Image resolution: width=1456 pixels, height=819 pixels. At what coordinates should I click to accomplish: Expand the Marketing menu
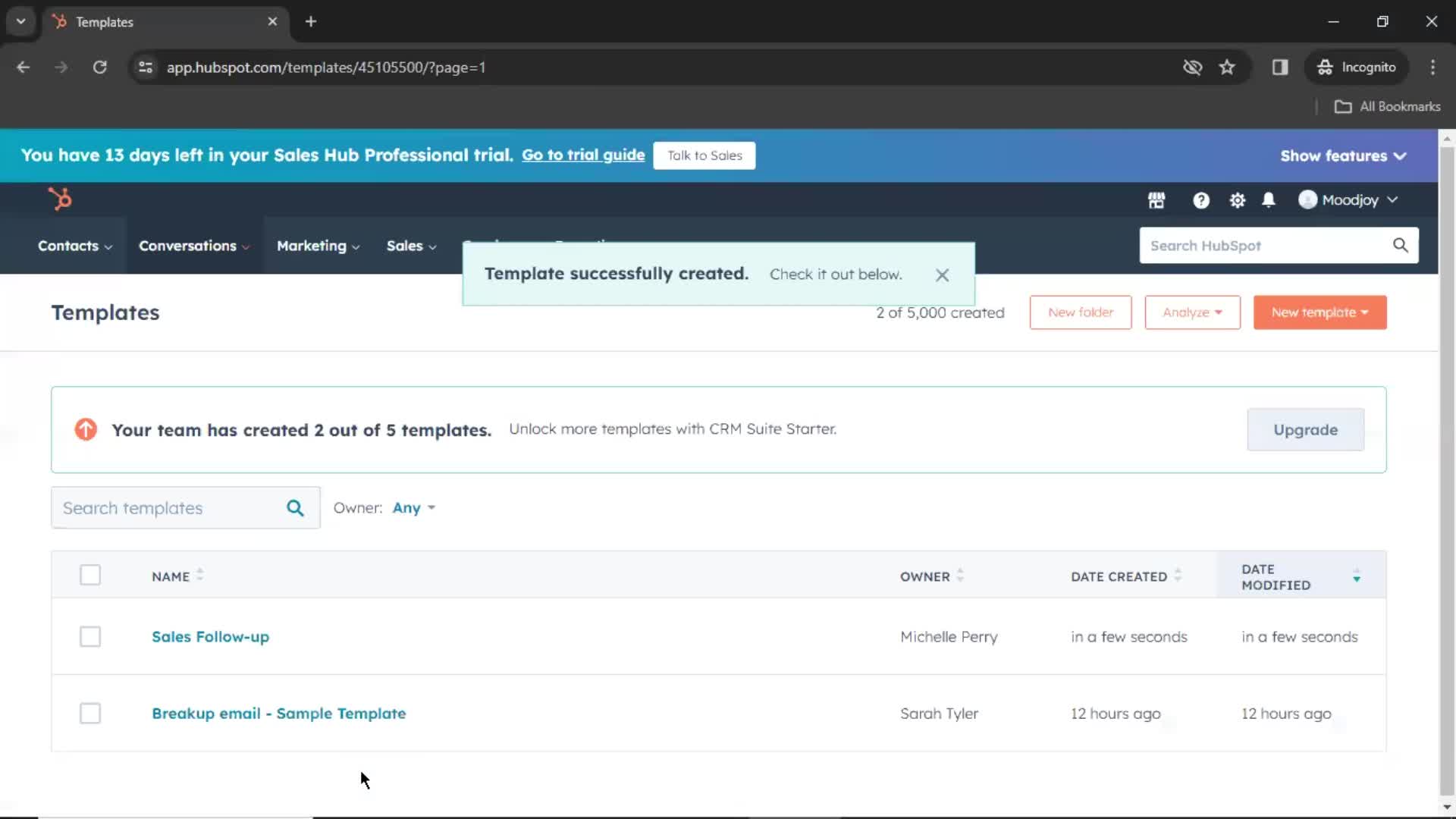[x=318, y=246]
